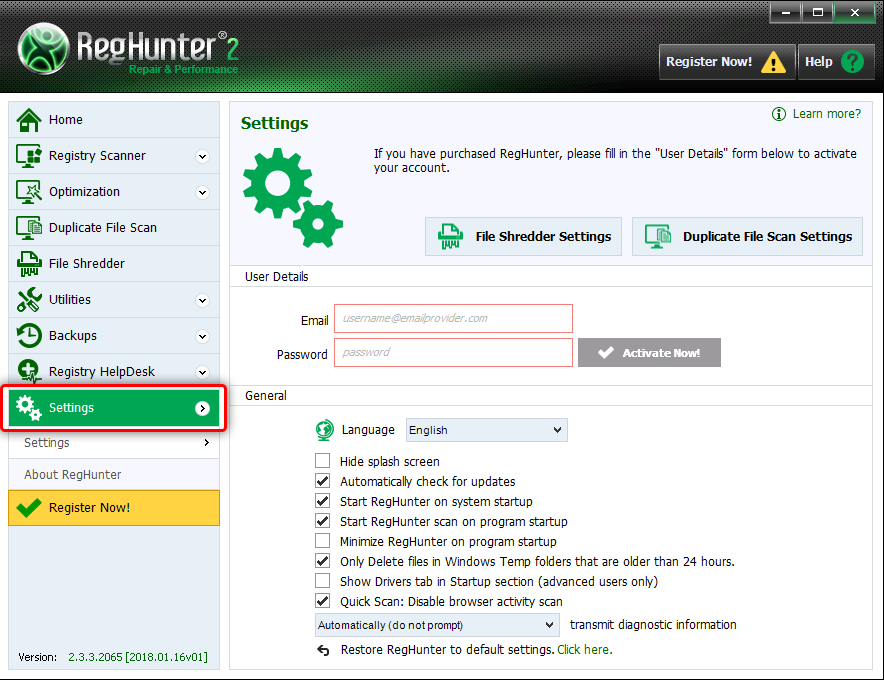The width and height of the screenshot is (884, 680).
Task: Click the Registry Scanner monitor icon
Action: (29, 156)
